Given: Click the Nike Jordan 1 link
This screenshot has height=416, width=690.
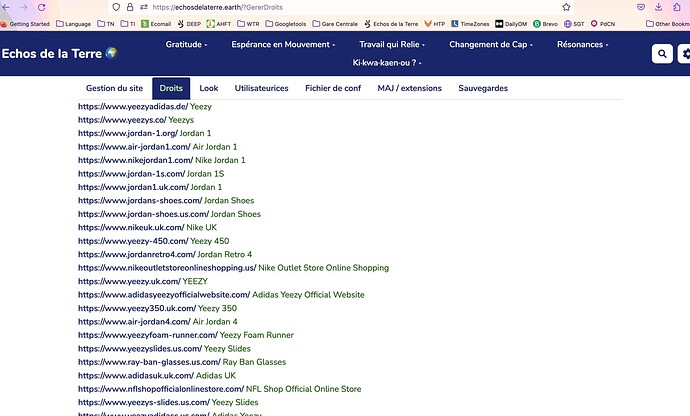Looking at the screenshot, I should click(x=220, y=160).
